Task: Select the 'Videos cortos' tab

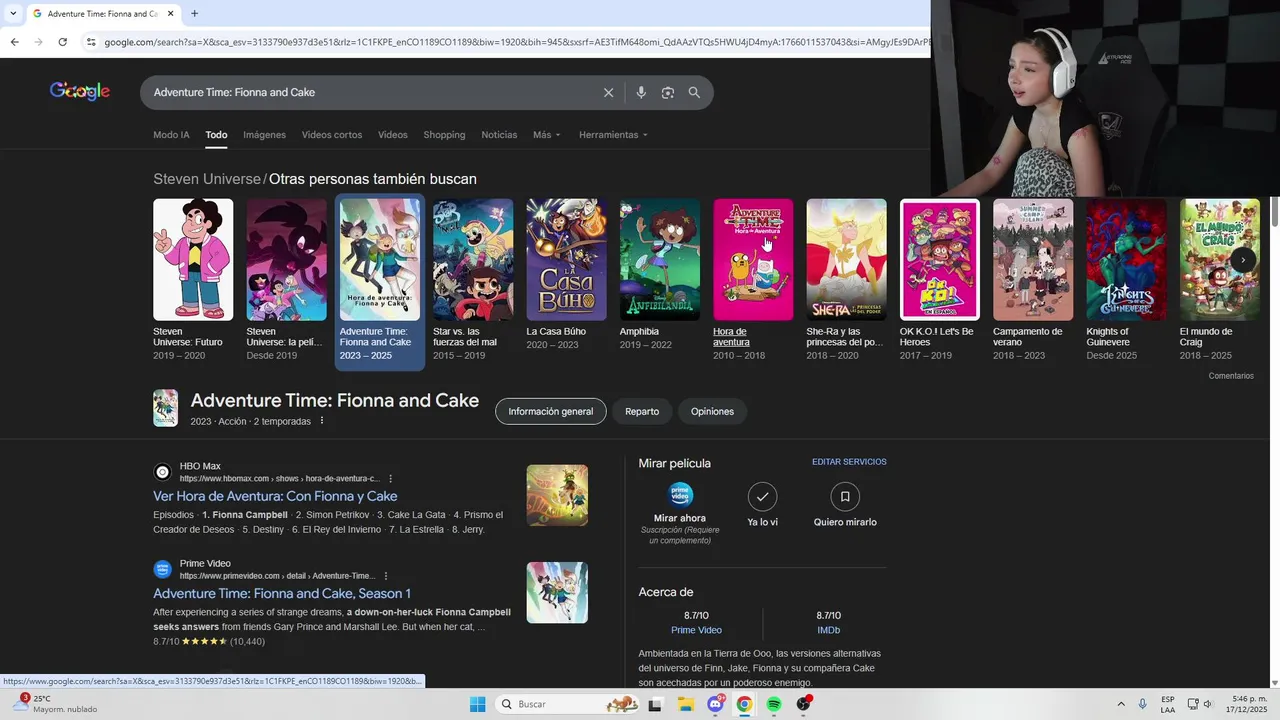Action: (x=332, y=135)
